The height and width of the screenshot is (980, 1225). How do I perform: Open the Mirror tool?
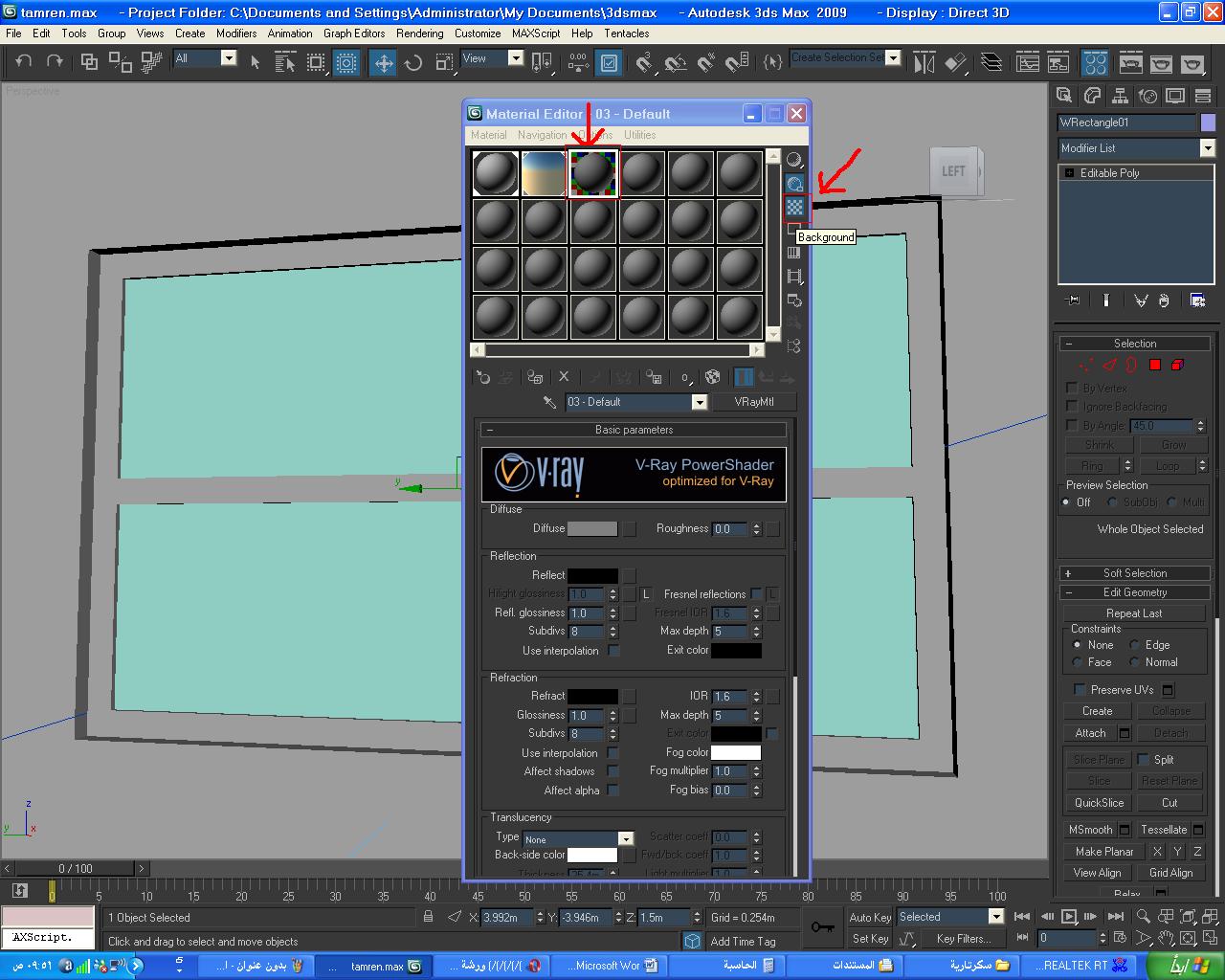coord(924,63)
